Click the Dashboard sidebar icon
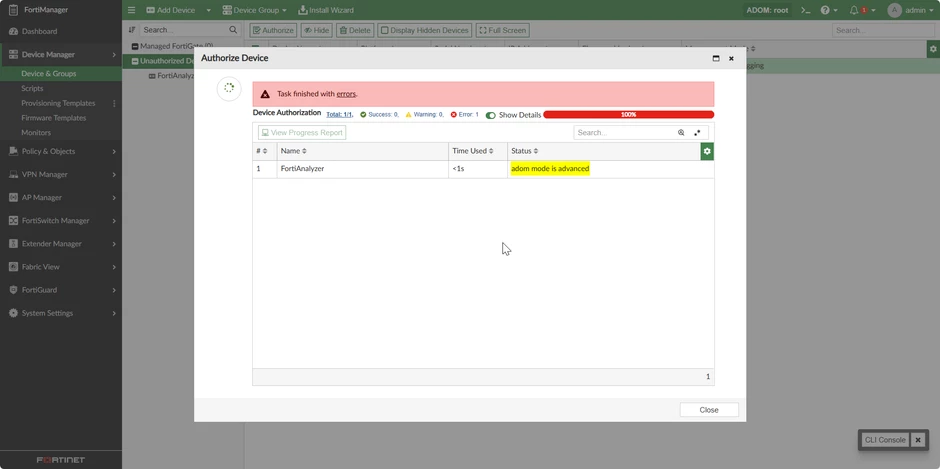This screenshot has height=469, width=940. point(13,31)
